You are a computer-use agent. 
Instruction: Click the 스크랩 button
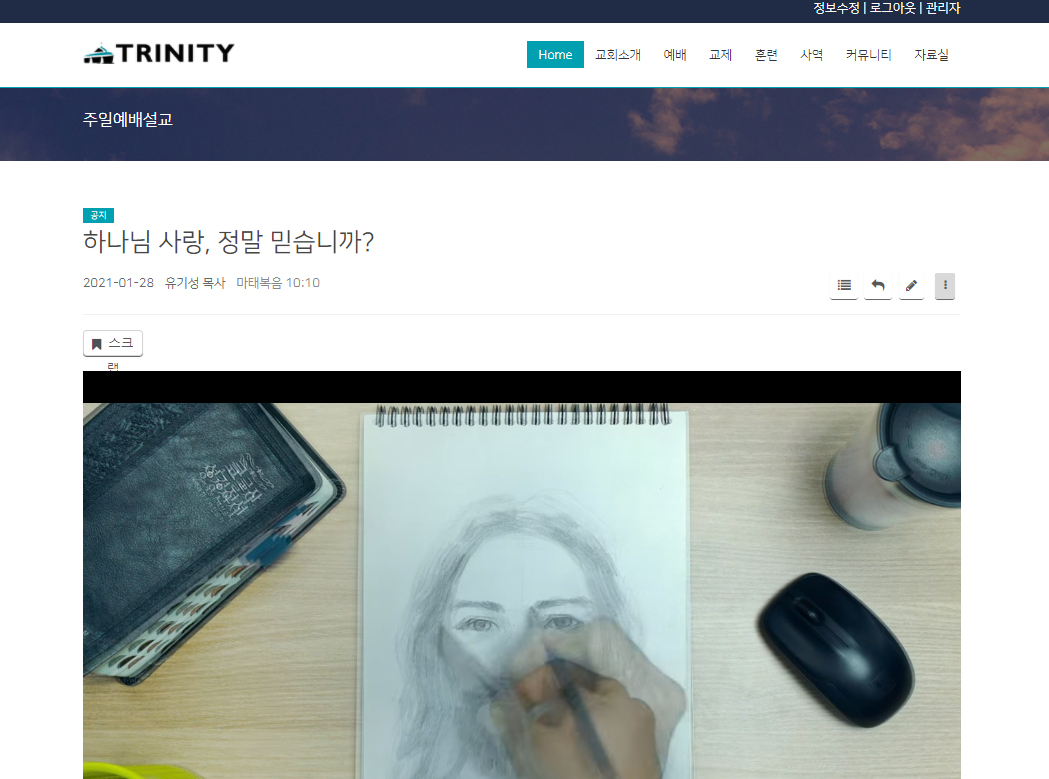click(112, 342)
